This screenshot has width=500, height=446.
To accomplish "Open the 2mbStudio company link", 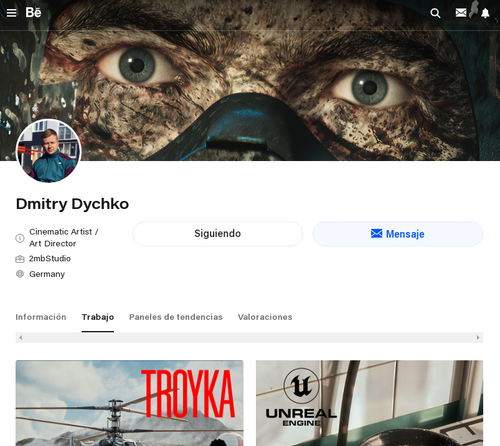I will tap(50, 259).
